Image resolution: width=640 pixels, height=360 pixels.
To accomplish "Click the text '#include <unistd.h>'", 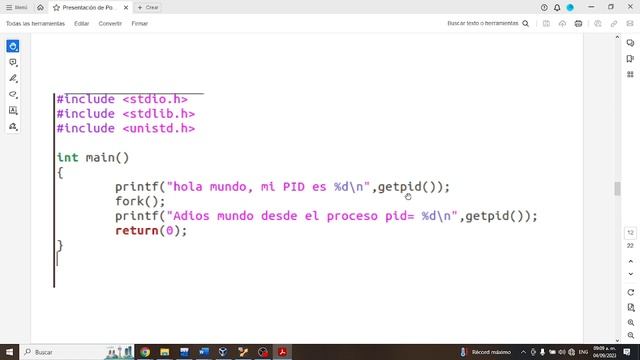I will [x=126, y=129].
